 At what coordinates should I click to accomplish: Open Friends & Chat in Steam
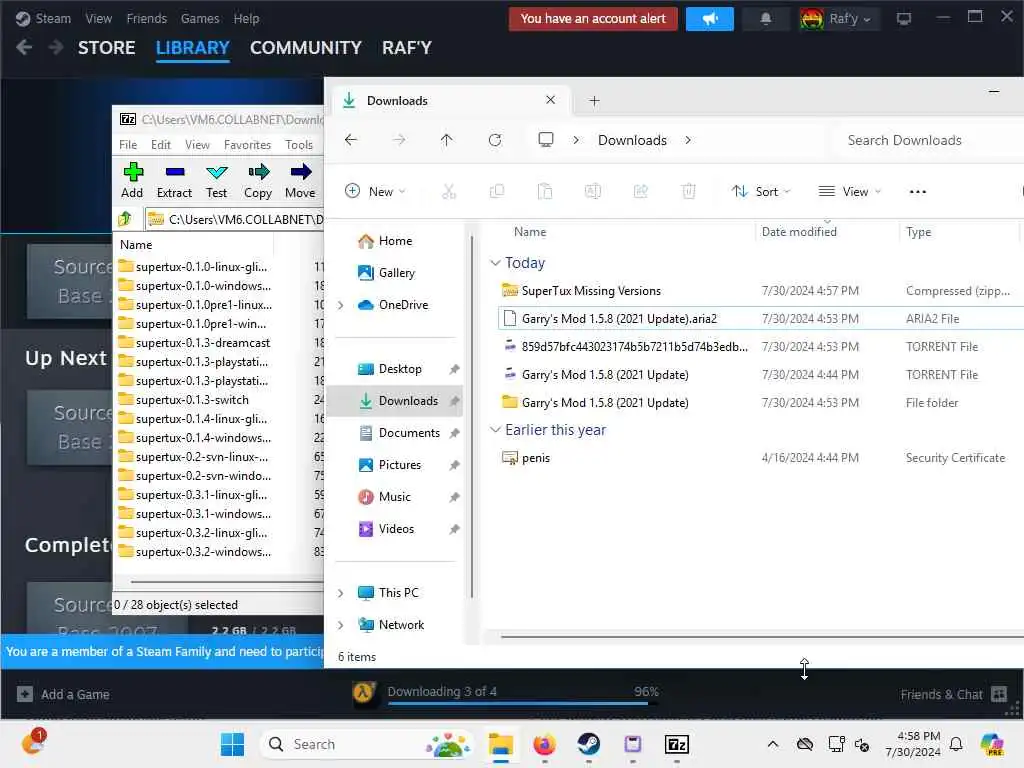point(953,694)
